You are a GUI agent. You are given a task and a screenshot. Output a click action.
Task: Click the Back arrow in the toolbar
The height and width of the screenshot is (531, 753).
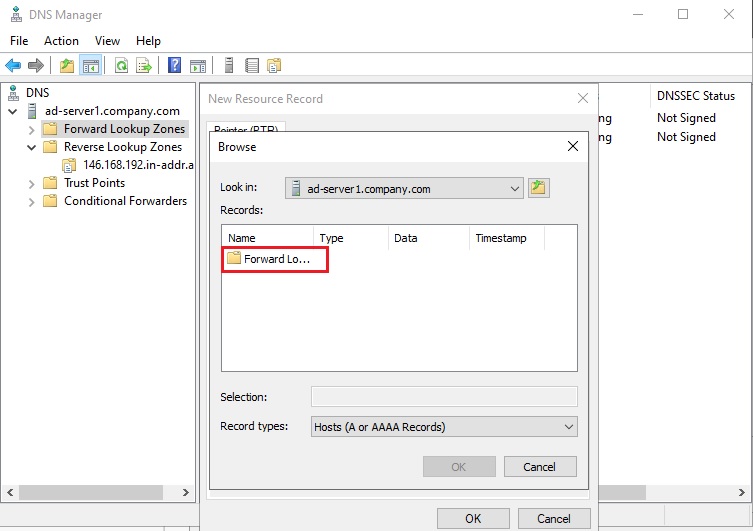point(13,66)
